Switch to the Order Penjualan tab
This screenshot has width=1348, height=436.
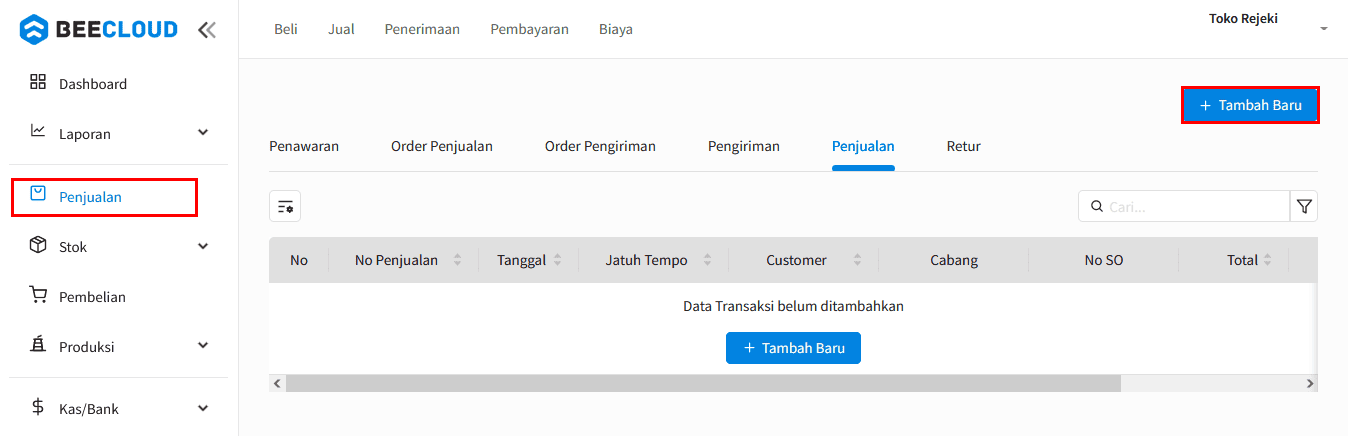click(442, 146)
